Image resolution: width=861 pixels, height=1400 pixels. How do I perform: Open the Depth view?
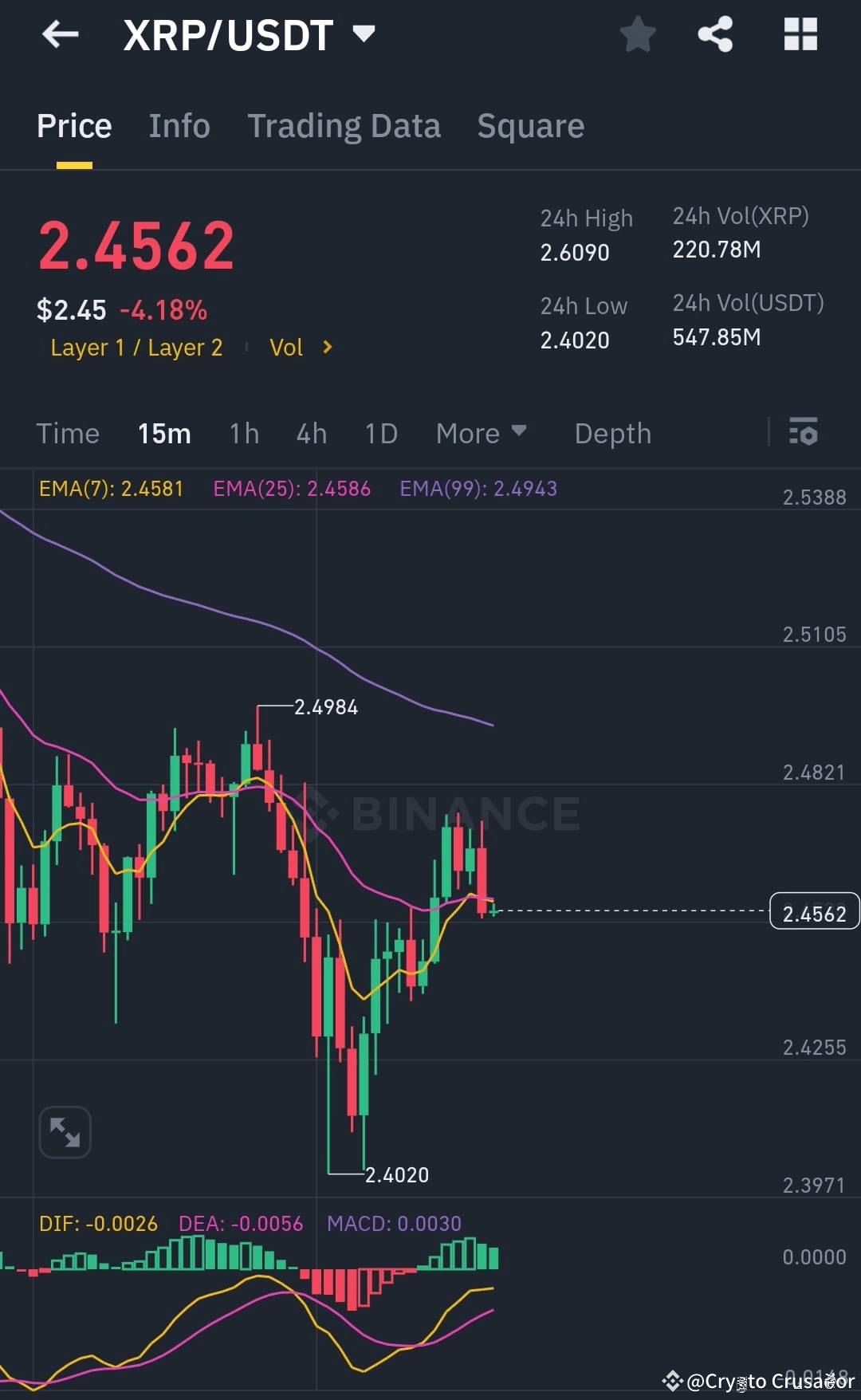(x=612, y=433)
